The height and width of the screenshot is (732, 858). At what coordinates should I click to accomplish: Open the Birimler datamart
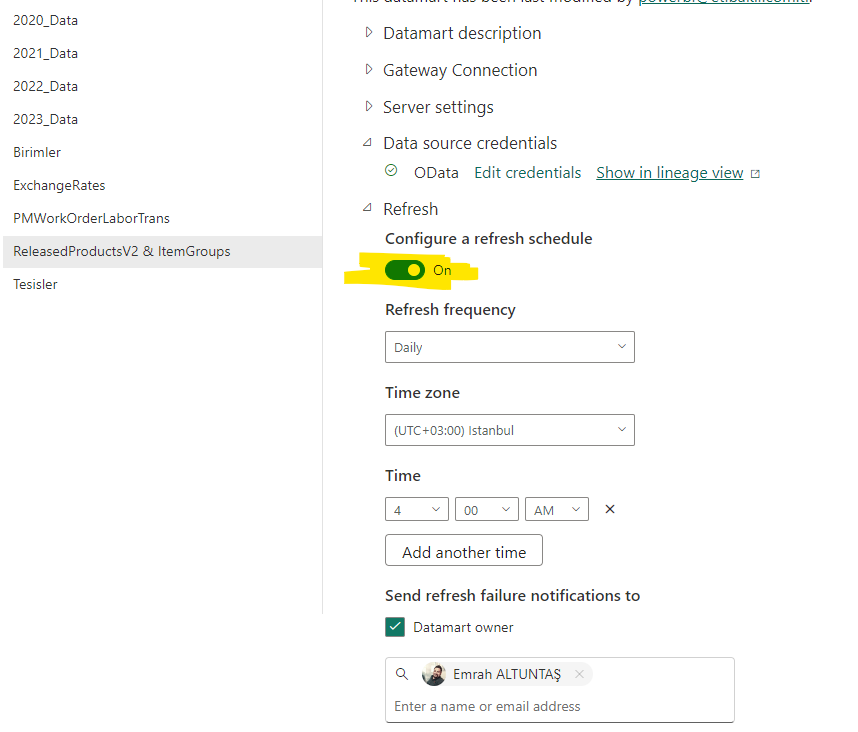click(37, 152)
